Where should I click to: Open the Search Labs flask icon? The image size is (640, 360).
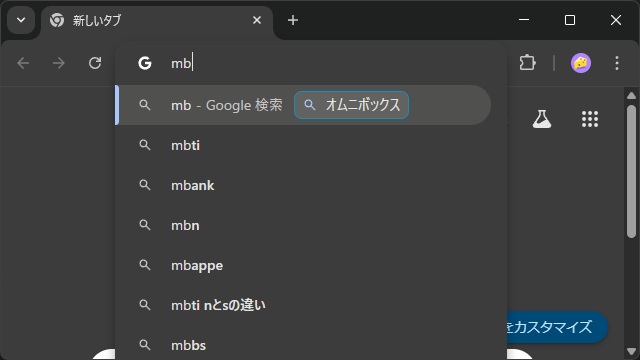(542, 119)
